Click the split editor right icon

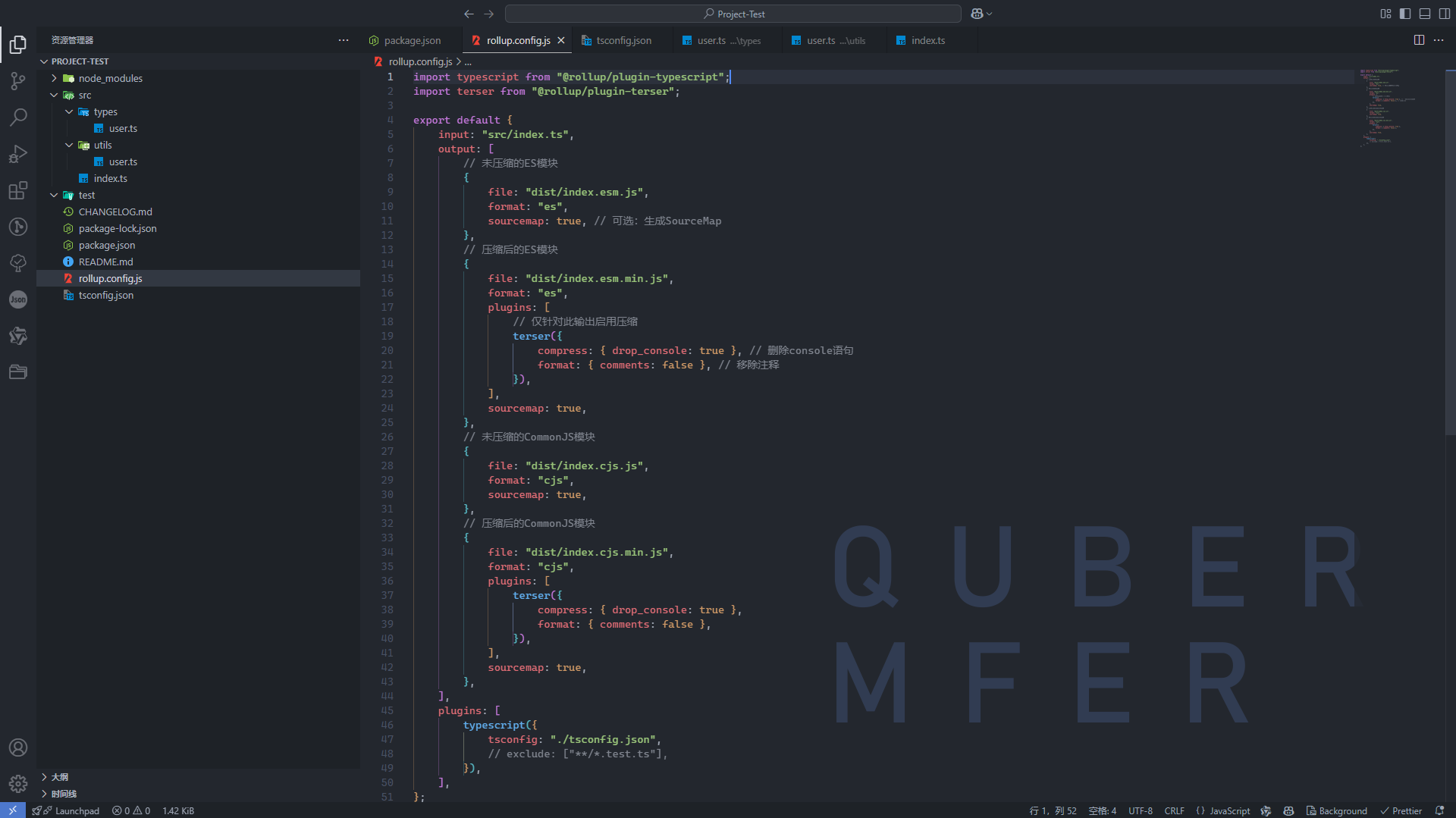[x=1419, y=40]
